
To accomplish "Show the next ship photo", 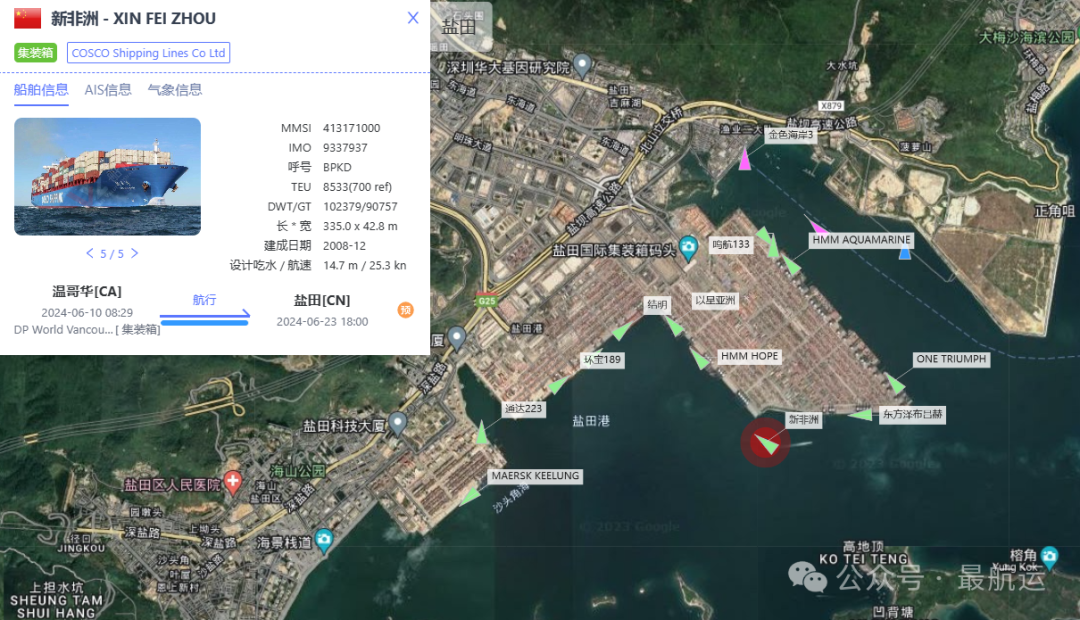I will coord(134,254).
